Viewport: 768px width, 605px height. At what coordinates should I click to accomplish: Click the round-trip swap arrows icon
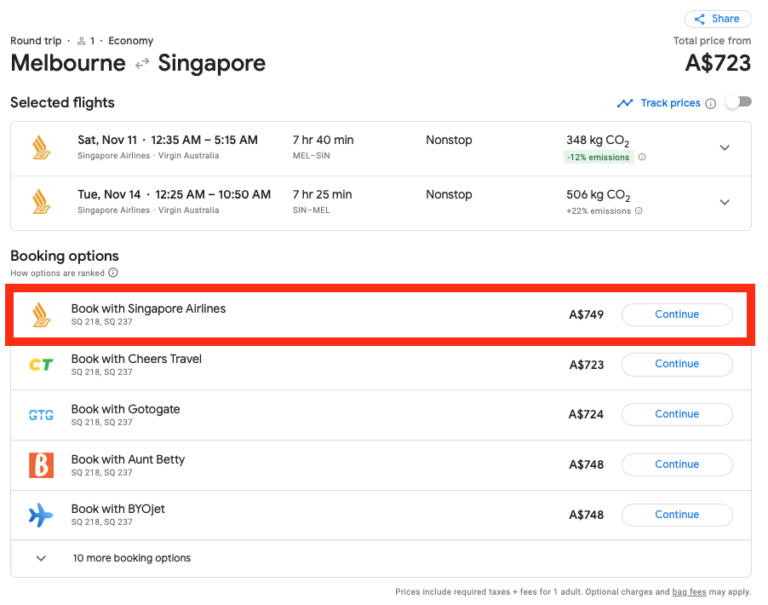pyautogui.click(x=142, y=64)
